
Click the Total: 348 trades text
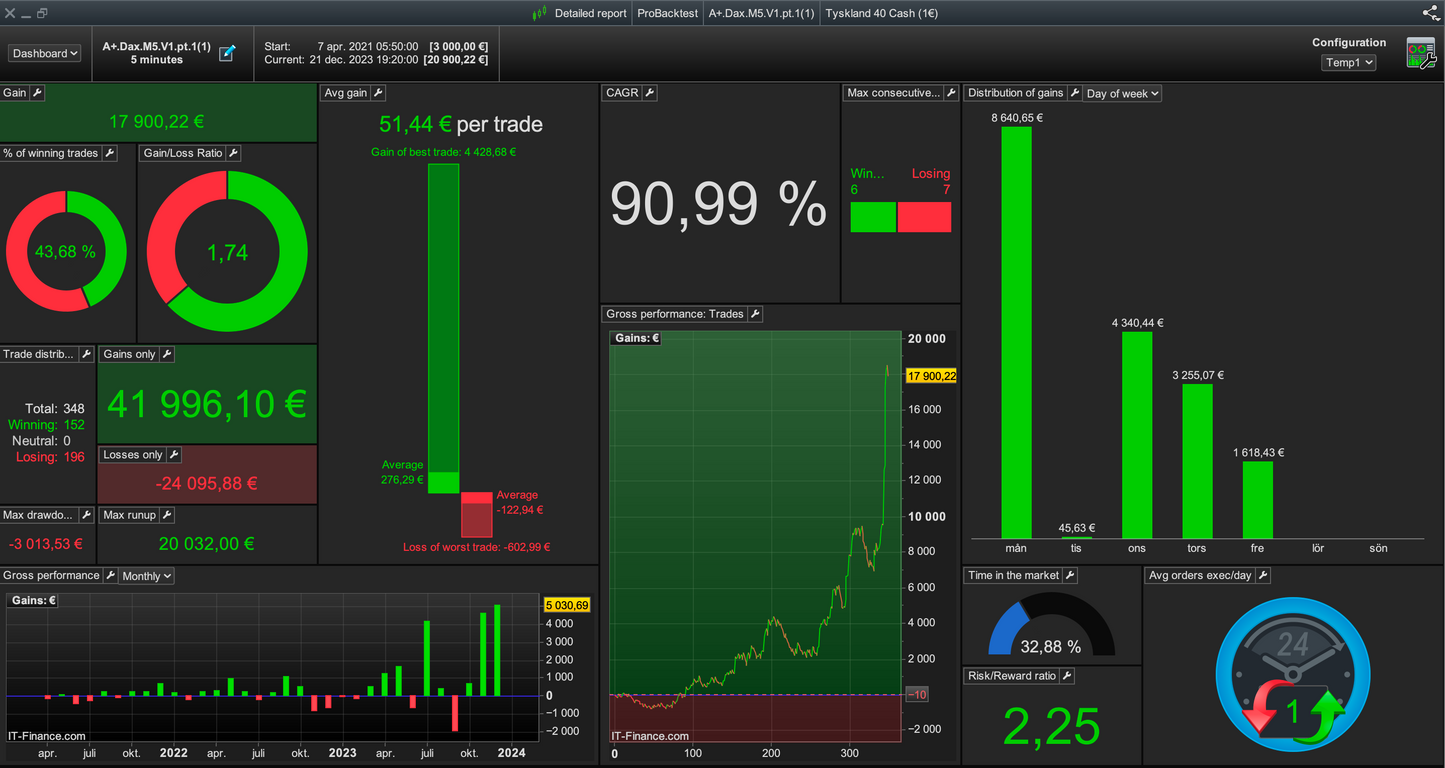(x=55, y=408)
